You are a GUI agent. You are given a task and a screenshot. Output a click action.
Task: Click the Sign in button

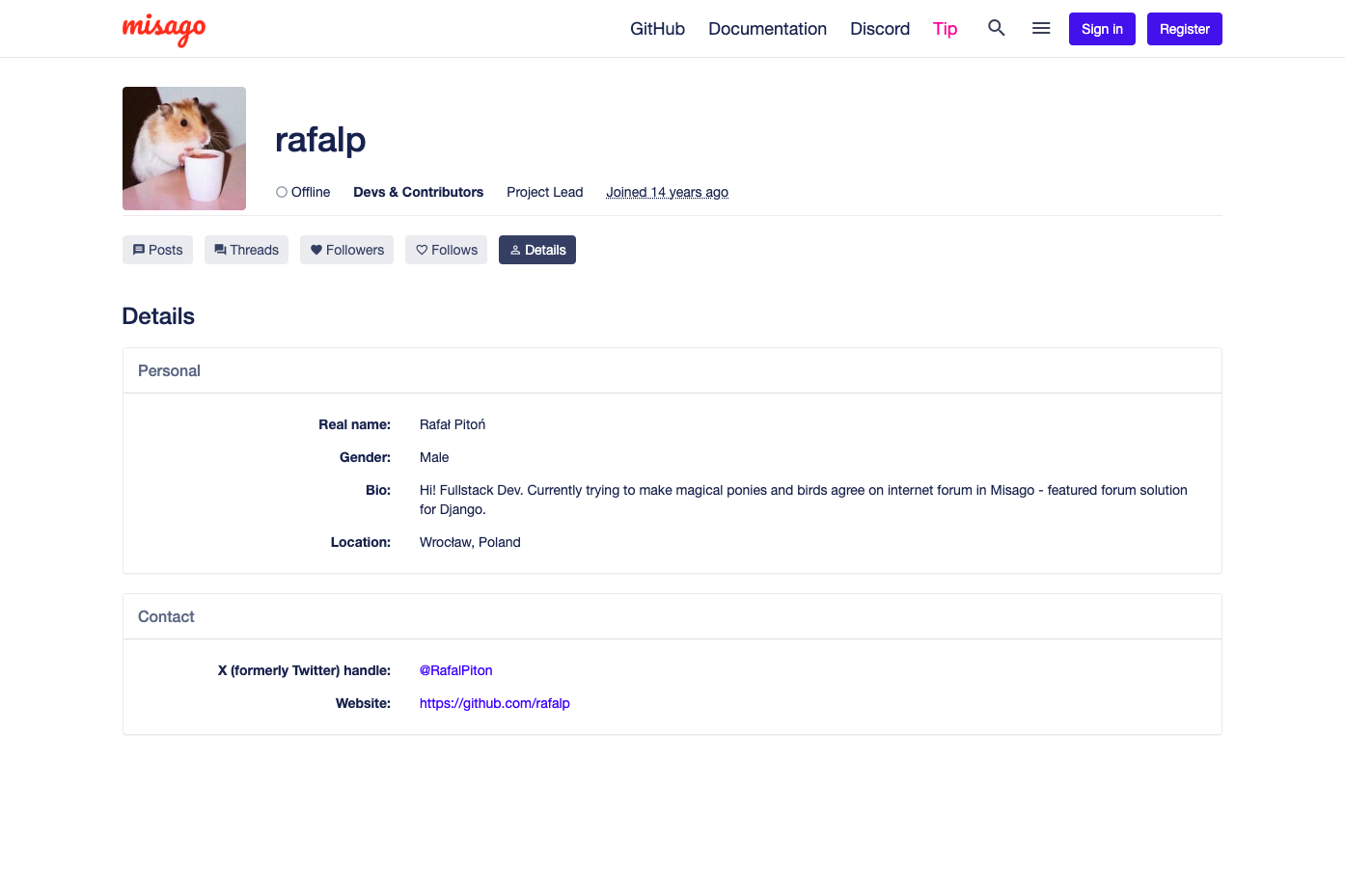[1102, 29]
